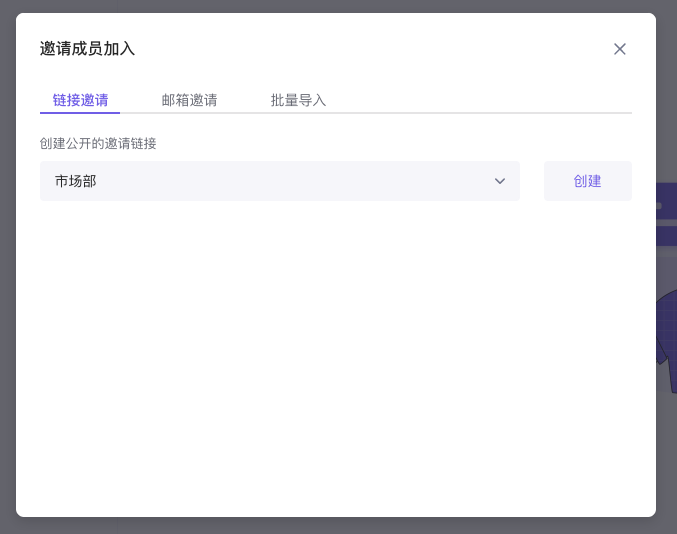Click the dimmed overlay above the dialog

pyautogui.click(x=335, y=6)
